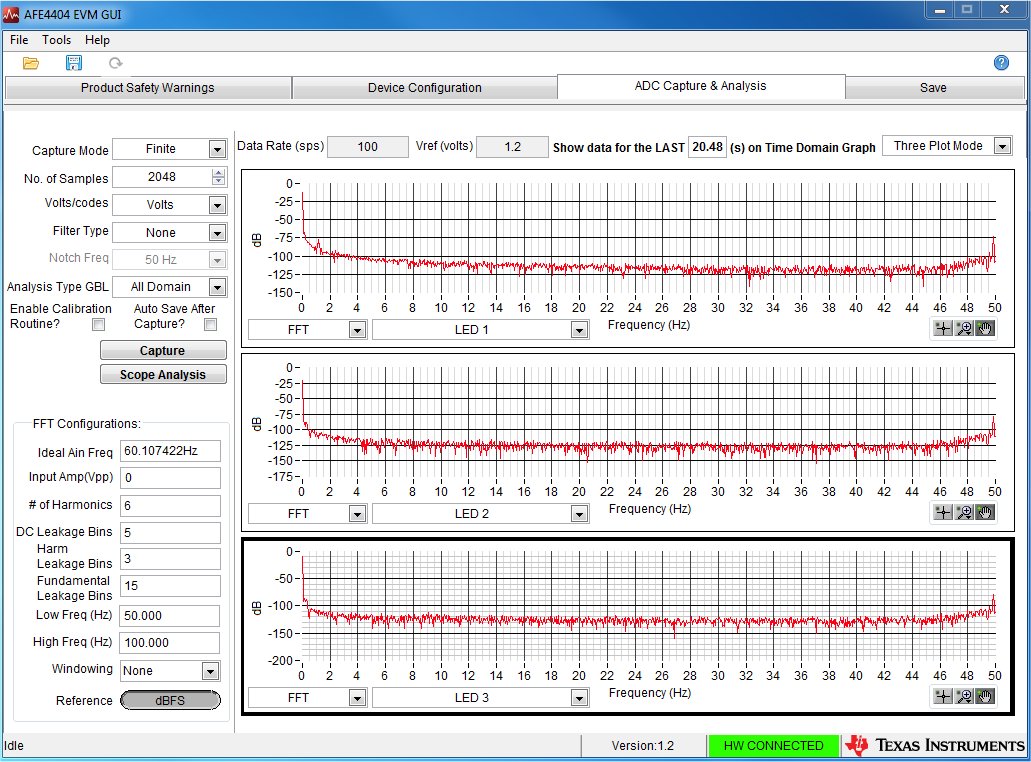Open file using the folder toolbar icon
Image resolution: width=1031 pixels, height=762 pixels.
click(30, 63)
